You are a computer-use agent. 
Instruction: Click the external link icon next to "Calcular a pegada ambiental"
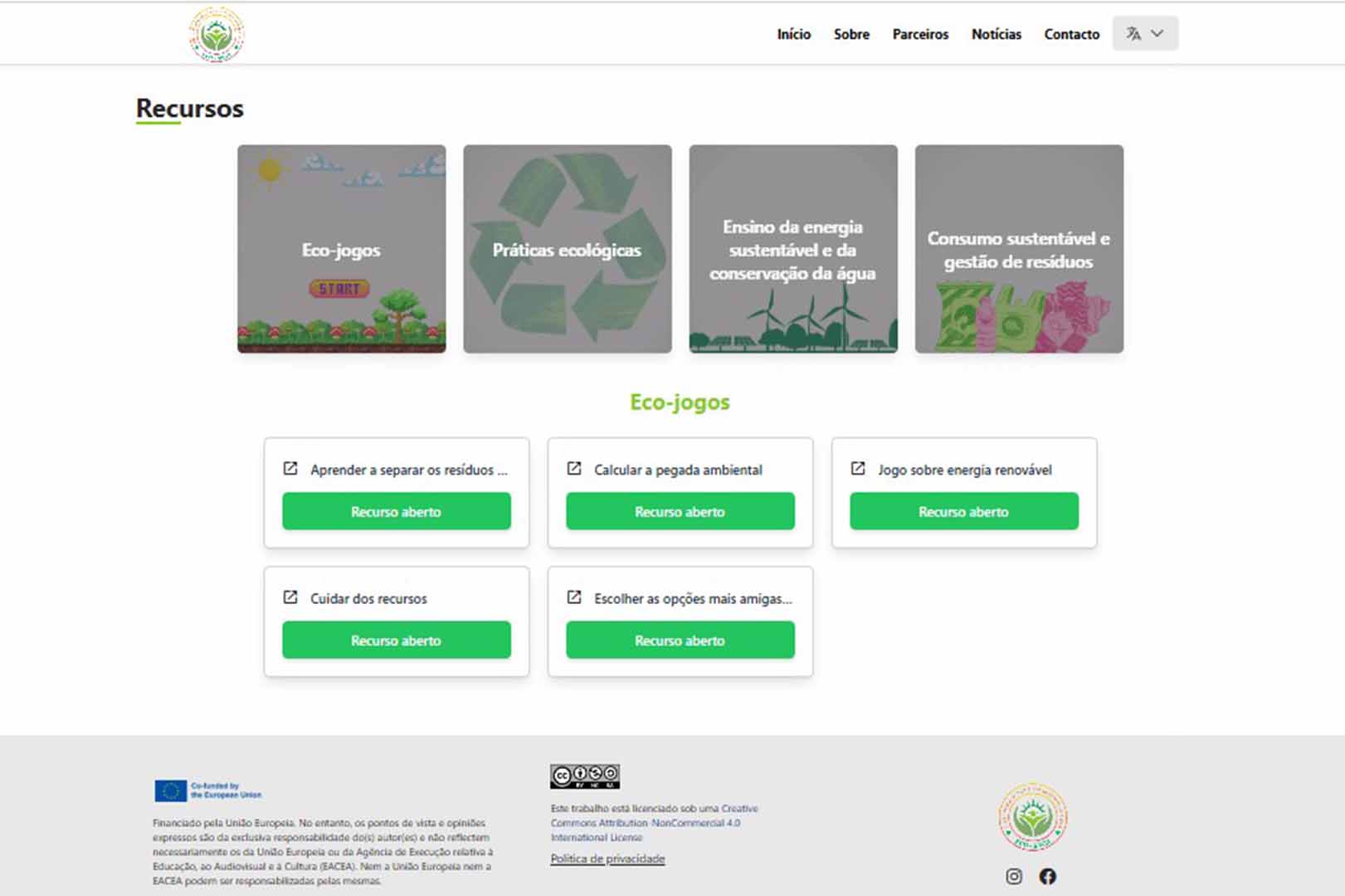point(573,469)
